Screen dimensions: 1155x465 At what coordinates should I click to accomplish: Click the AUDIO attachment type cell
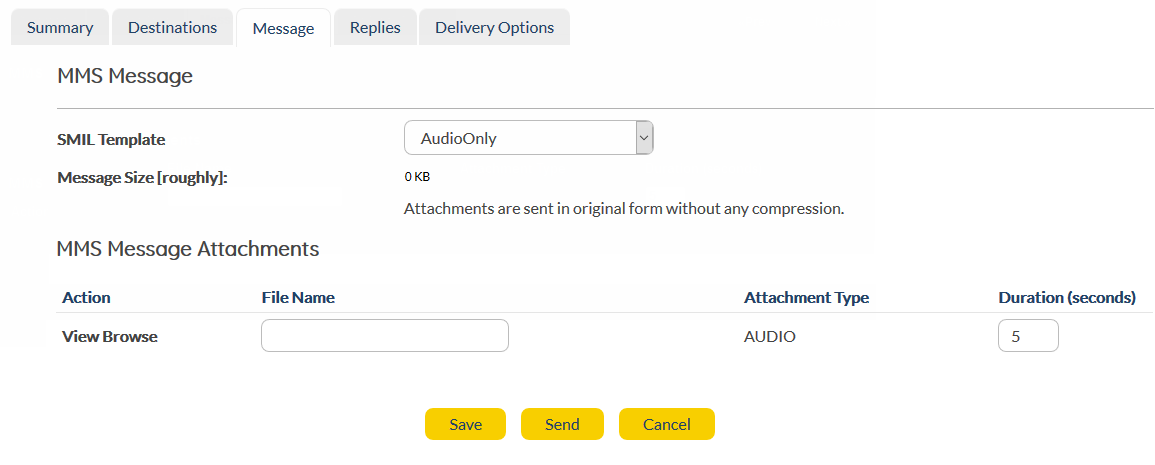(770, 337)
